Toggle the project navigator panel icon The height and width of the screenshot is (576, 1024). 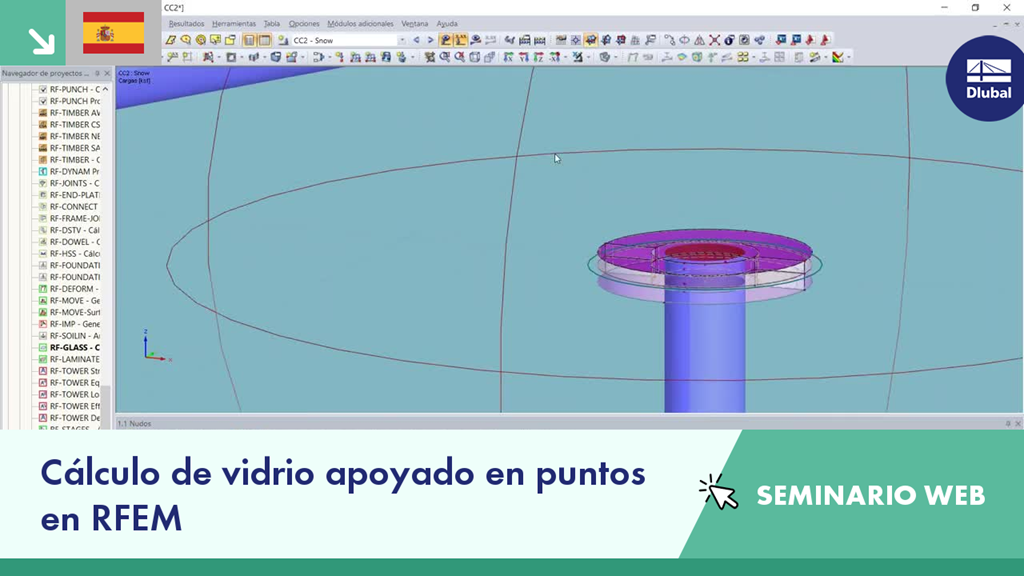[x=249, y=40]
